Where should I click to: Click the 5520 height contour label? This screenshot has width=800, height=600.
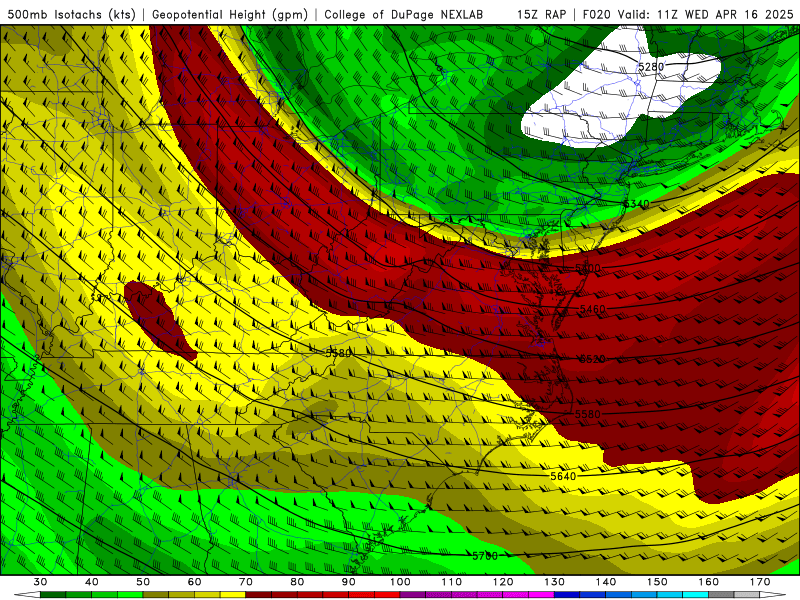[592, 359]
